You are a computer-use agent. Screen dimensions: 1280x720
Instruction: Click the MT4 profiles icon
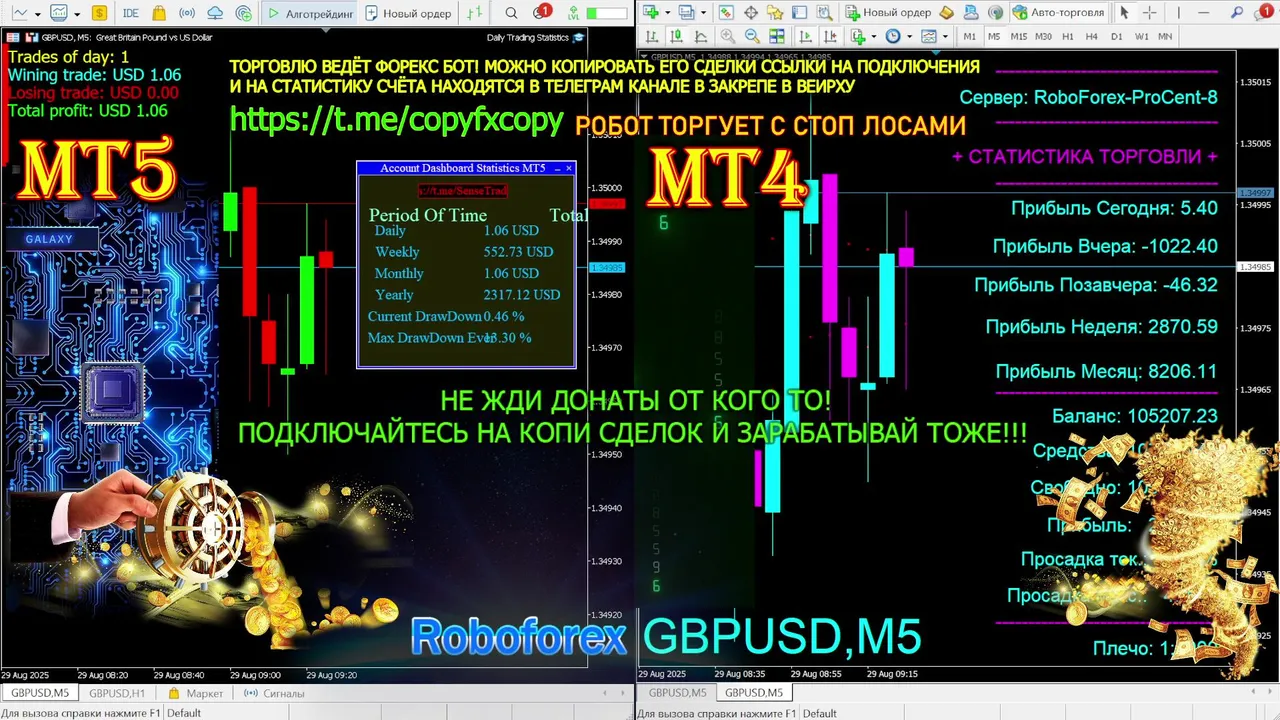click(686, 12)
